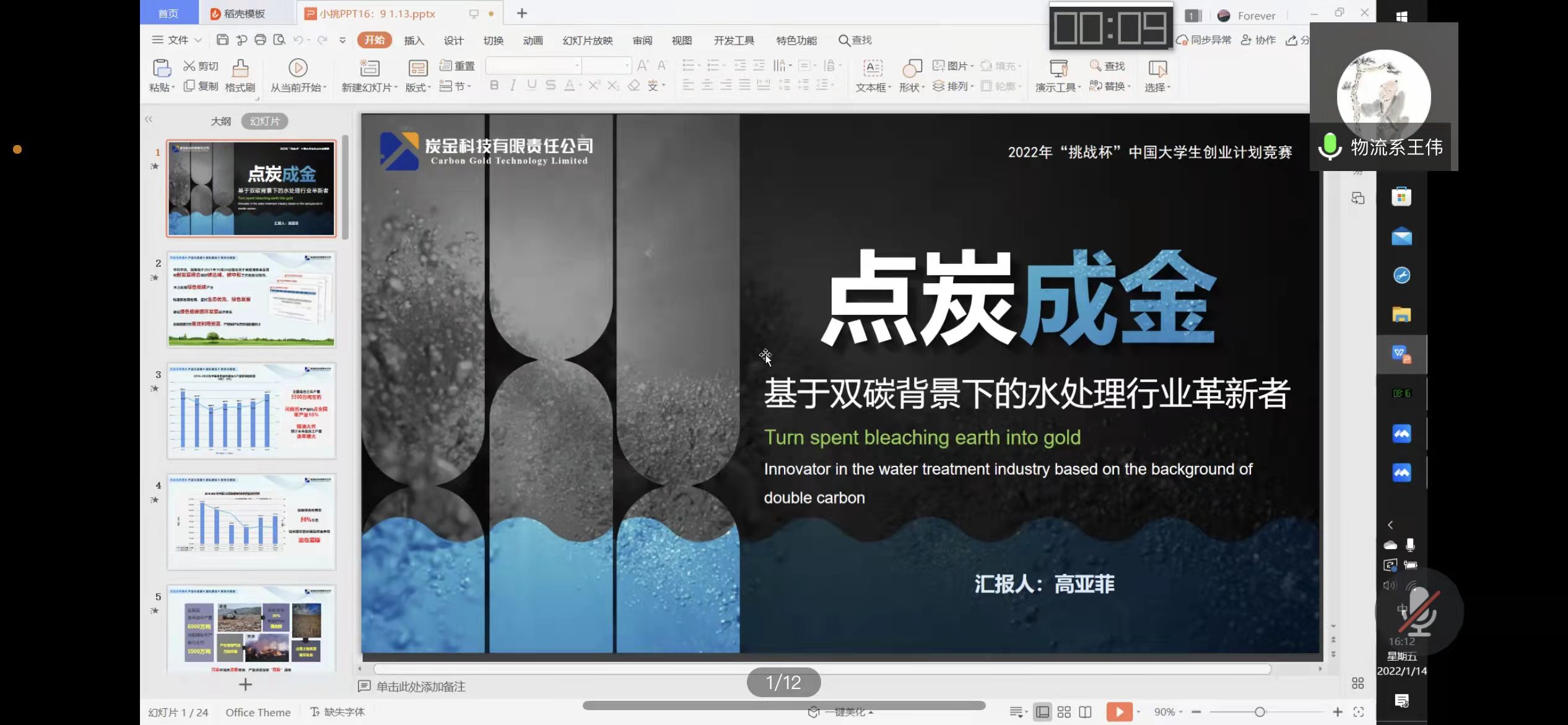Open the Insert (插入) ribbon tab
This screenshot has width=1568, height=725.
pyautogui.click(x=414, y=40)
